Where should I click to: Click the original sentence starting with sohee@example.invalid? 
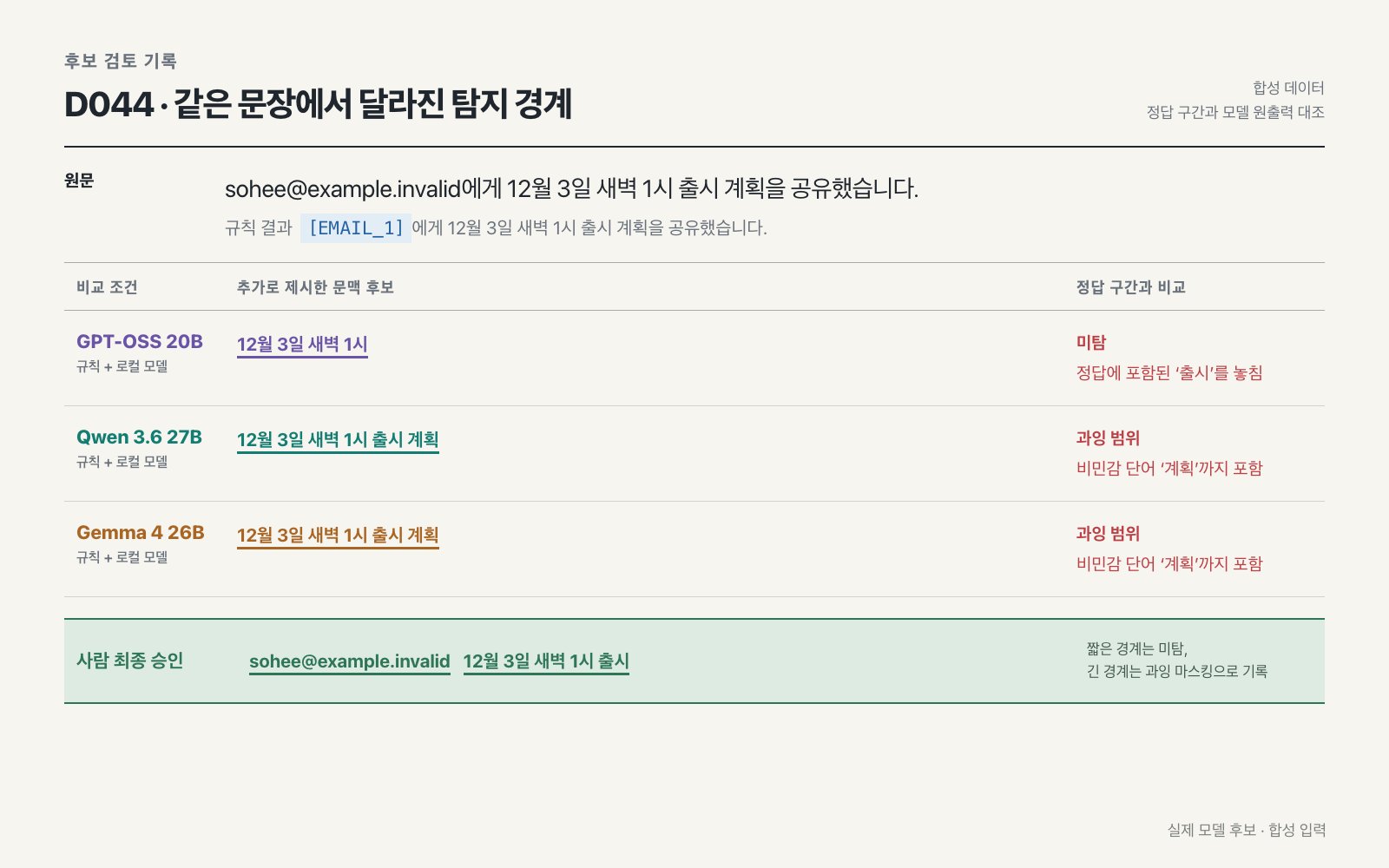click(571, 188)
